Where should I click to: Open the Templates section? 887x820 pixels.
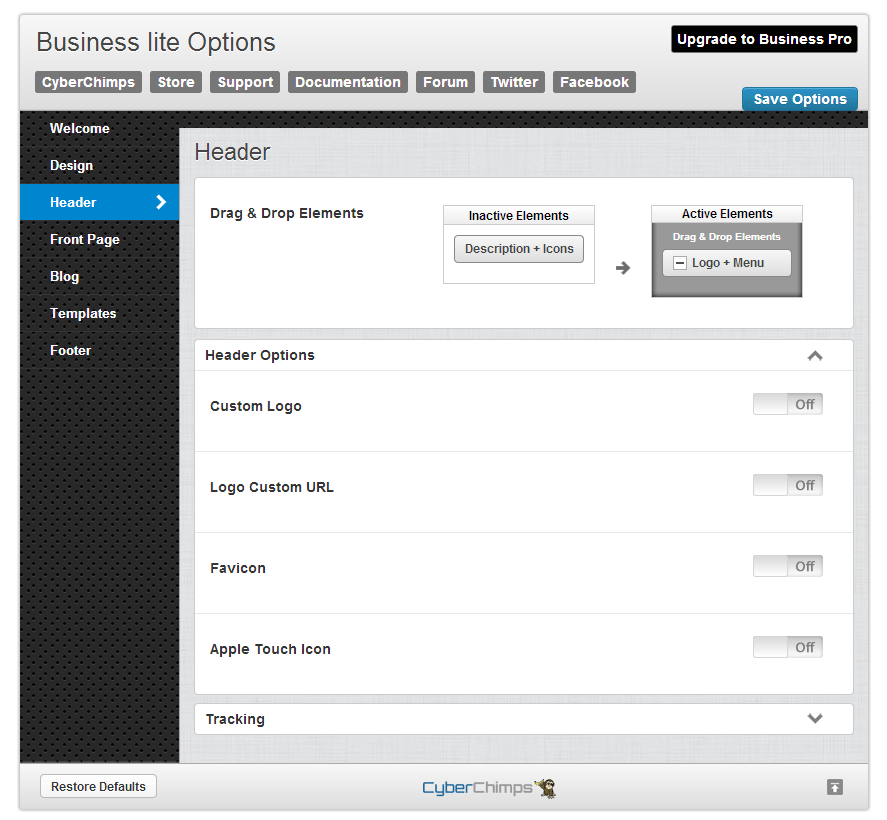pyautogui.click(x=100, y=313)
